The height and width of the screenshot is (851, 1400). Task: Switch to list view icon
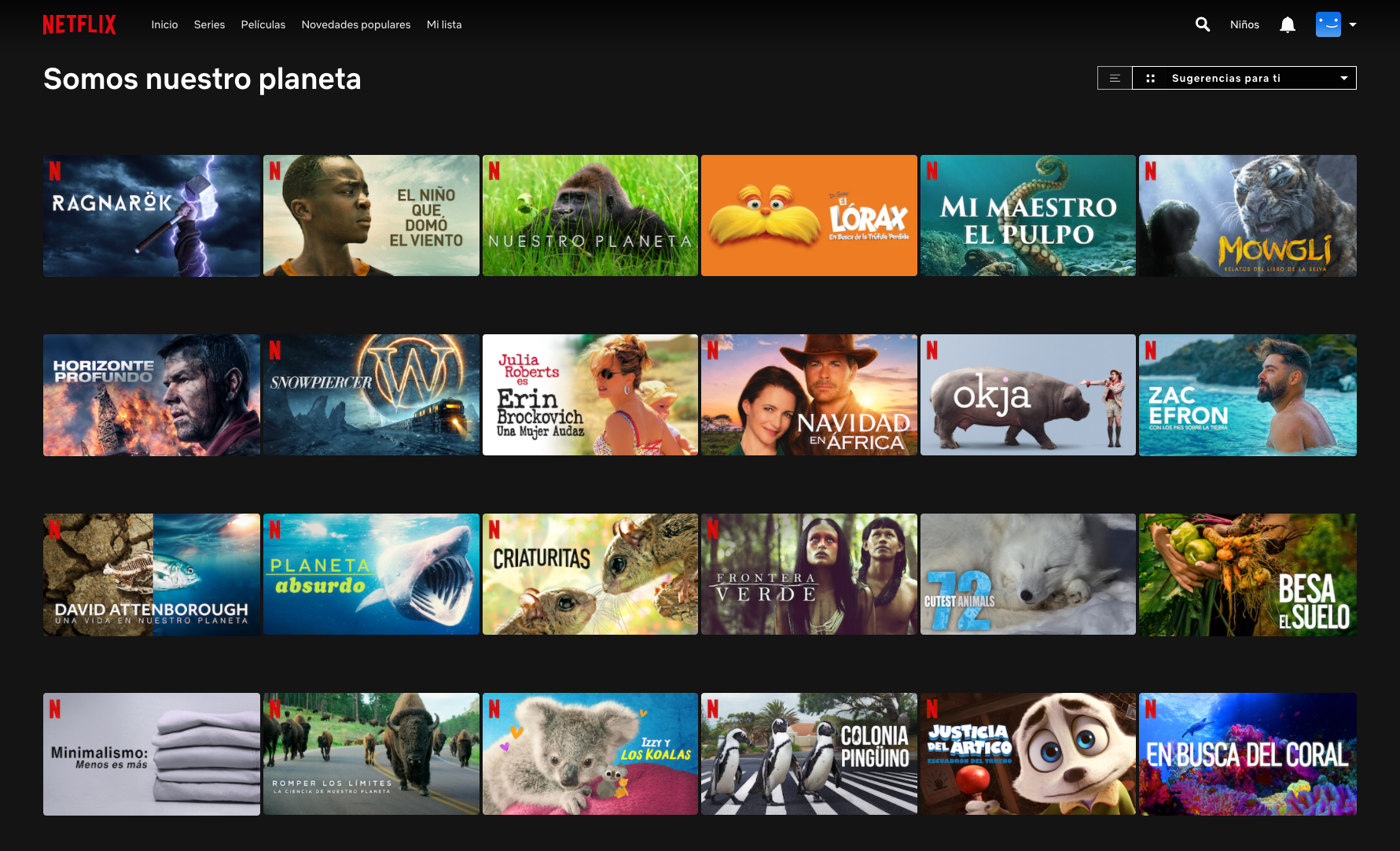click(1115, 78)
